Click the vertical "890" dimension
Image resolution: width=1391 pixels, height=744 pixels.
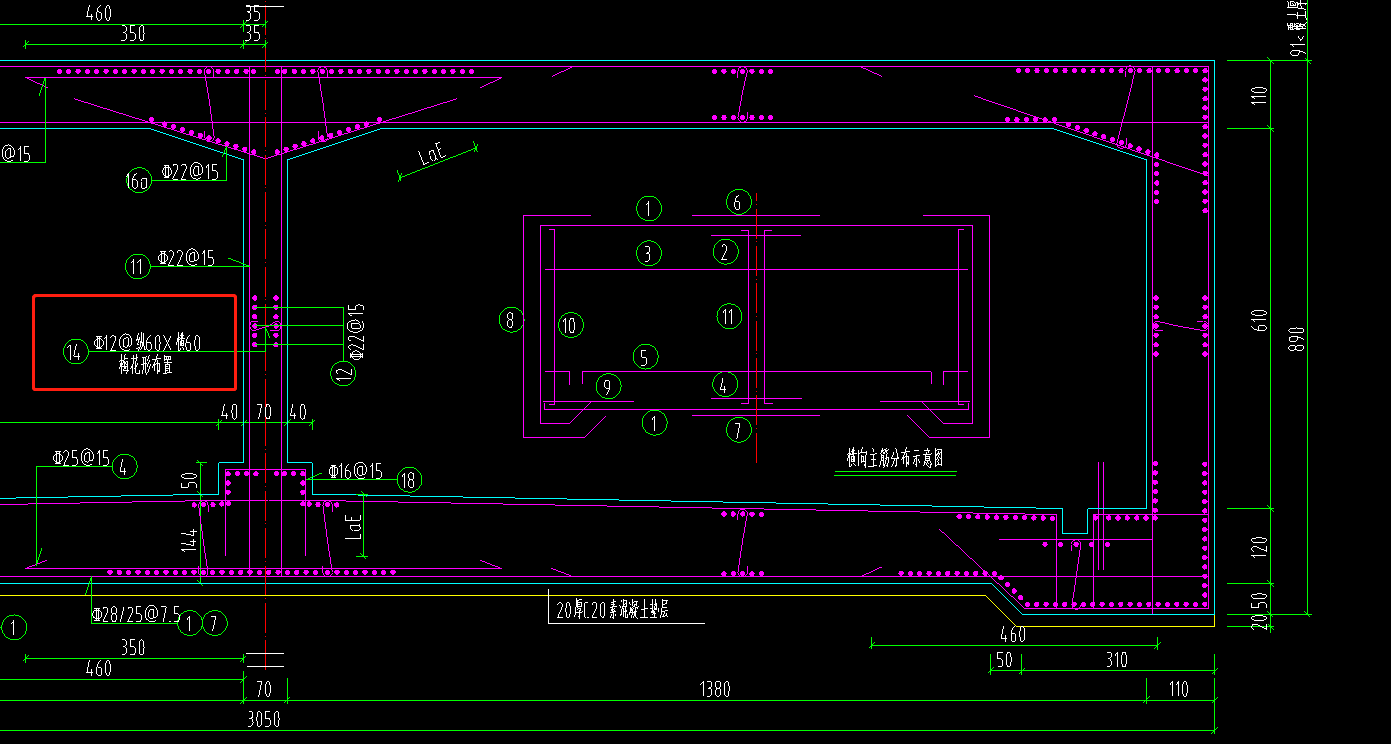coord(1299,340)
